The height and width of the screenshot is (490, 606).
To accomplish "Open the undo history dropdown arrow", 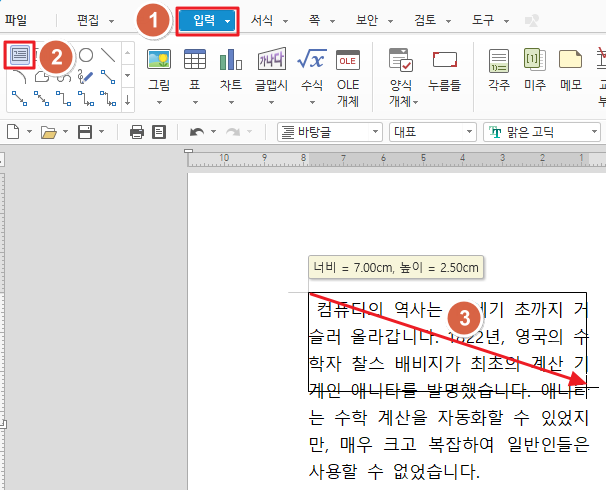I will click(x=213, y=132).
